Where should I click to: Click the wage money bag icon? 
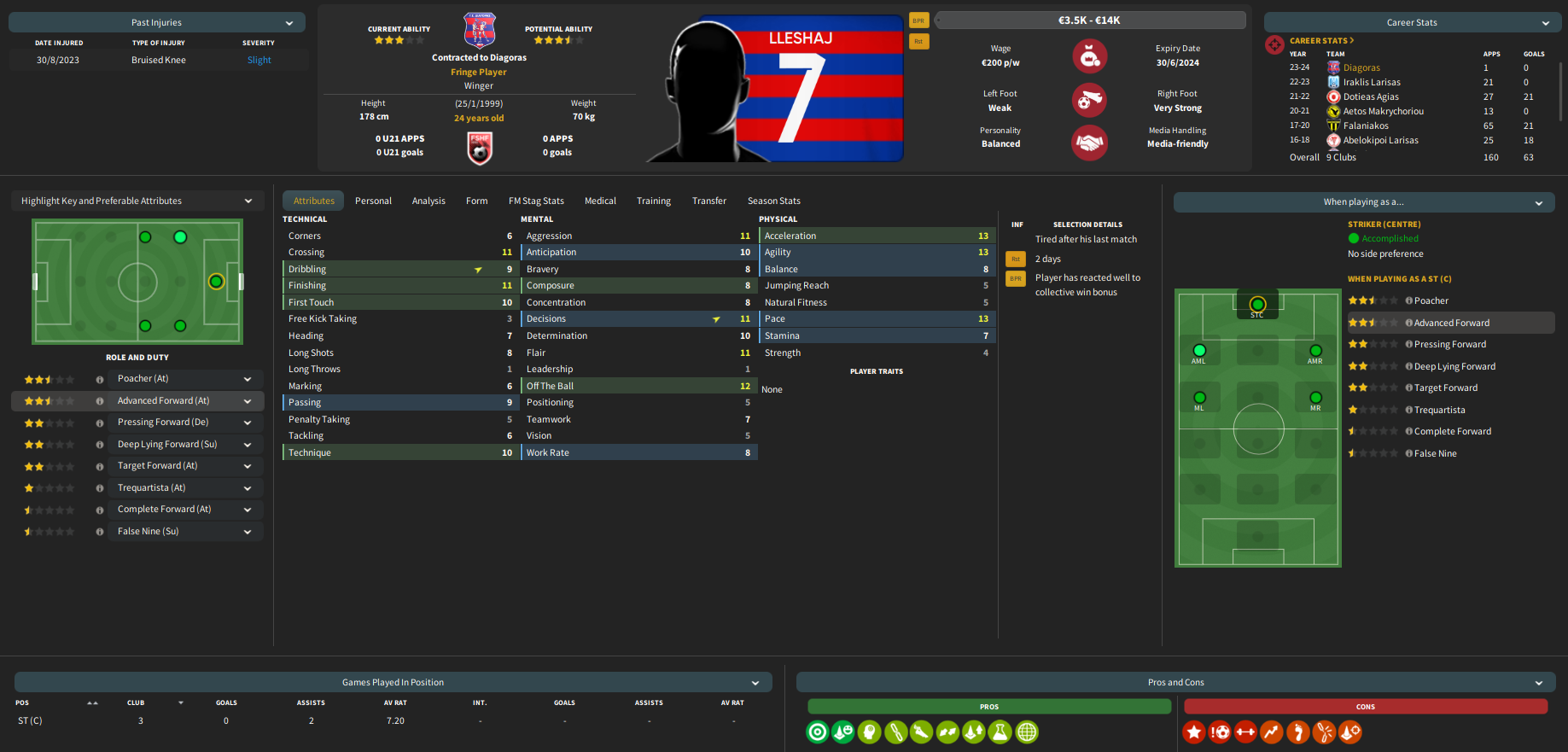(1089, 57)
